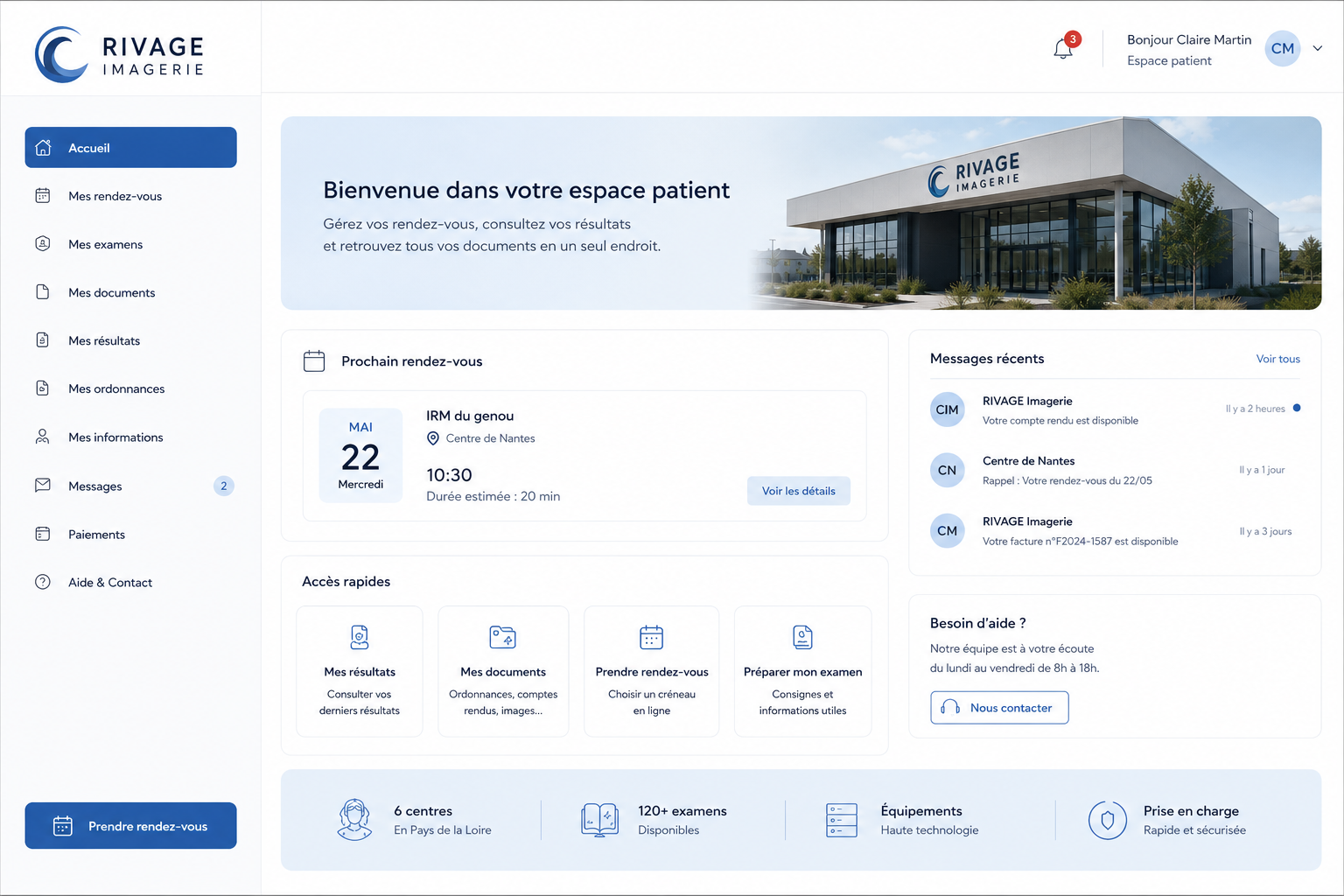This screenshot has width=1344, height=896.
Task: Click the sidebar Prendre rendez-vous button
Action: pos(130,825)
